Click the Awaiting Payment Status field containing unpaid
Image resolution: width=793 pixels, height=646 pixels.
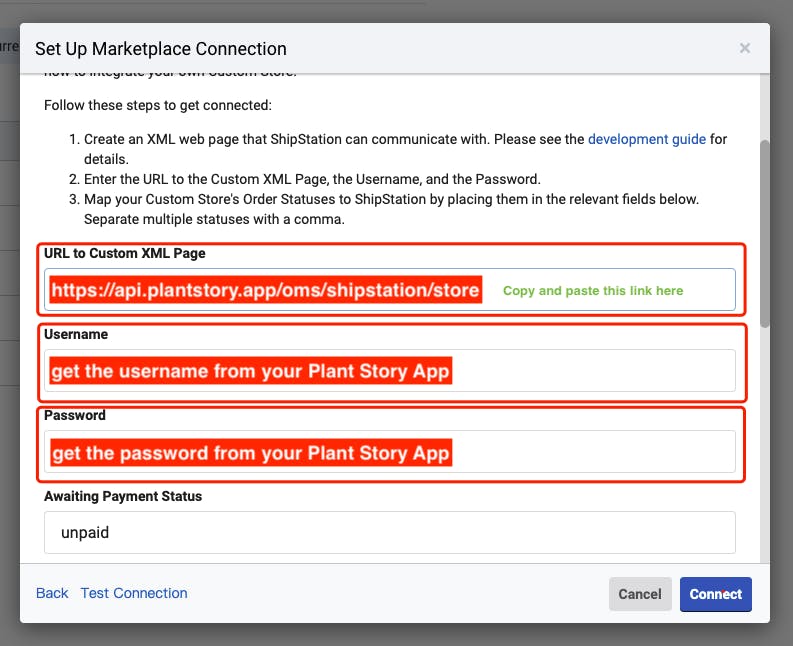coord(389,532)
